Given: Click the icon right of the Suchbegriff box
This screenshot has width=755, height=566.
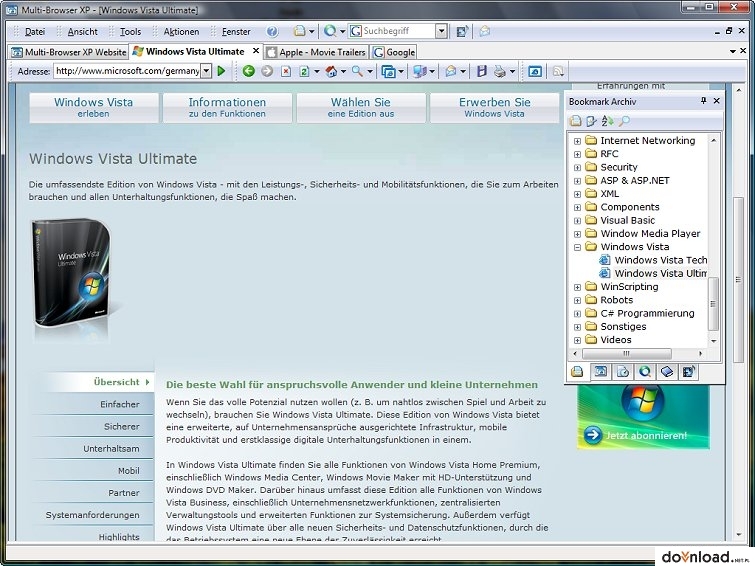Looking at the screenshot, I should 462,31.
